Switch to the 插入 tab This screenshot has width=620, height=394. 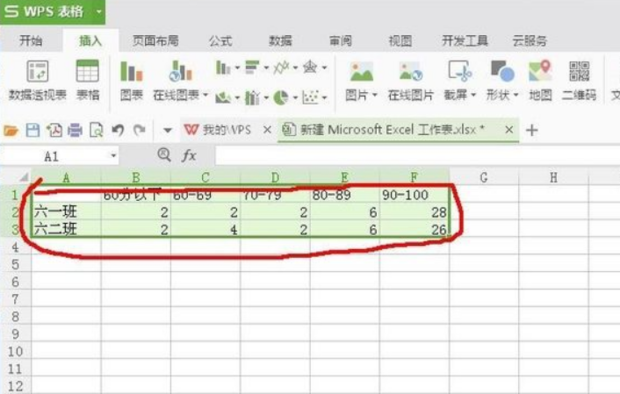(91, 40)
